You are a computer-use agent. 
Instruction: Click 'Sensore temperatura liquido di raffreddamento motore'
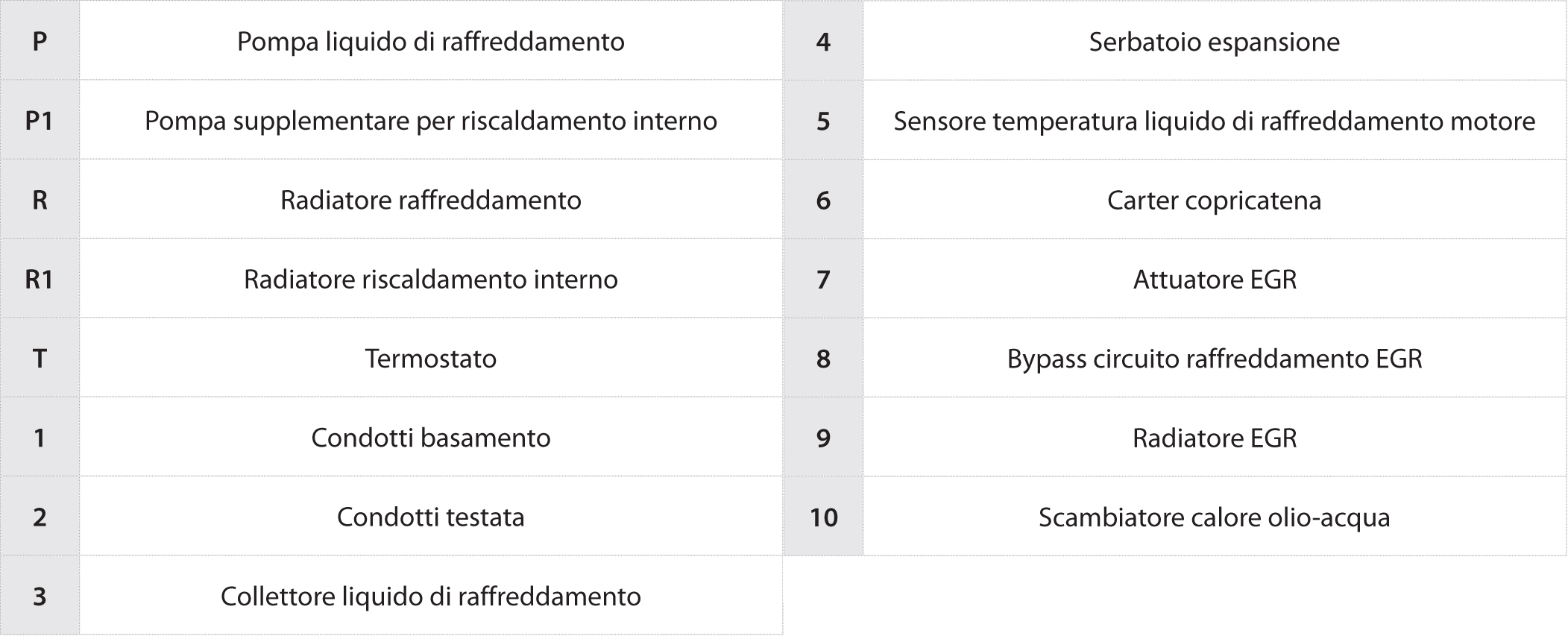(x=1215, y=120)
